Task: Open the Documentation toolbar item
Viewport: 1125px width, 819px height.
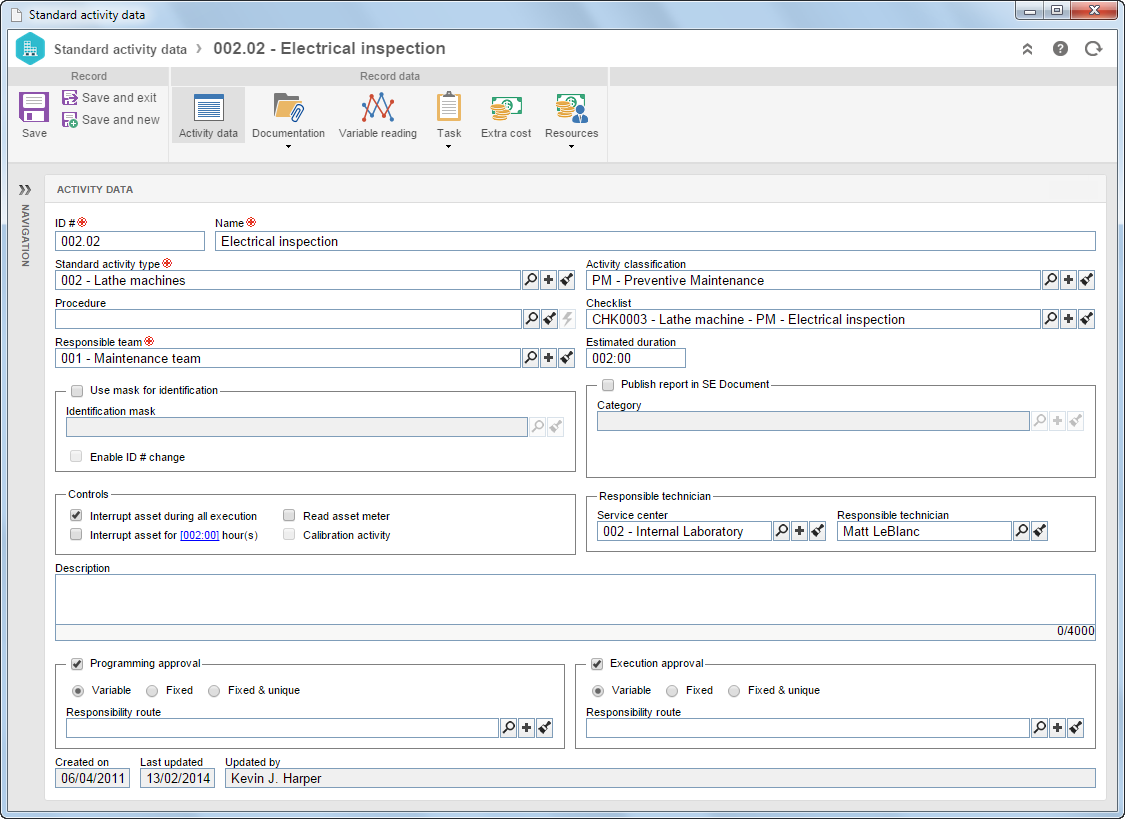Action: pyautogui.click(x=288, y=115)
